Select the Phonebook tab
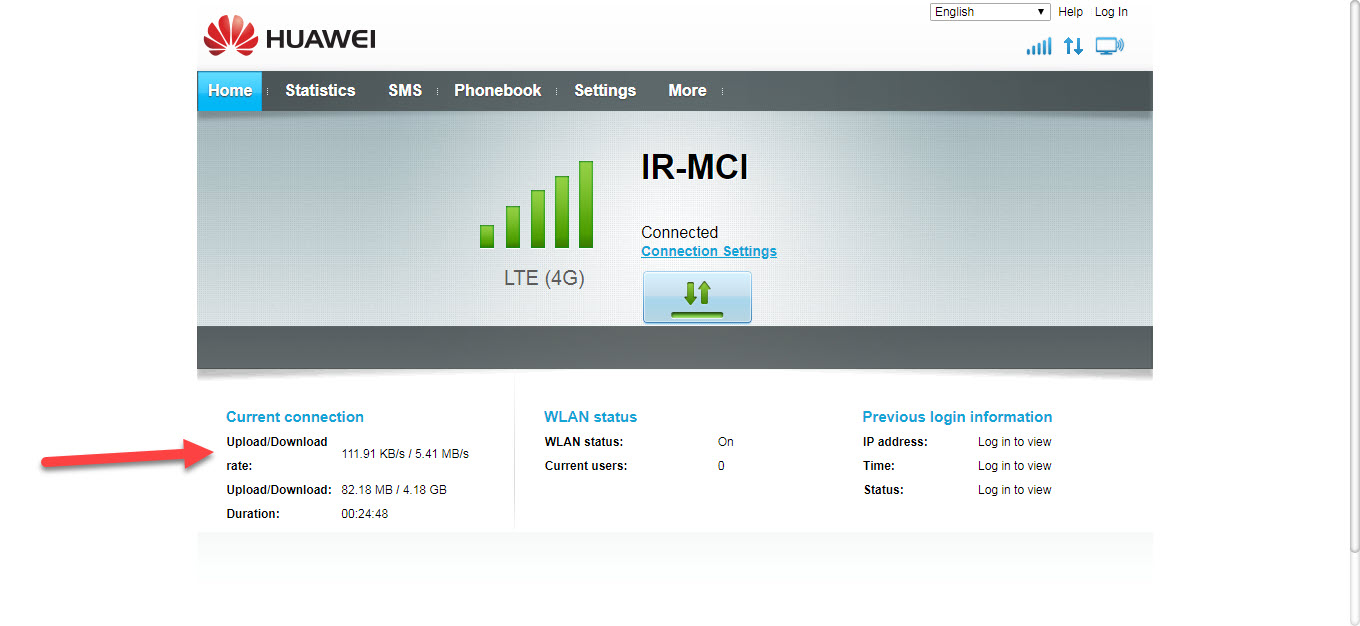 coord(497,91)
